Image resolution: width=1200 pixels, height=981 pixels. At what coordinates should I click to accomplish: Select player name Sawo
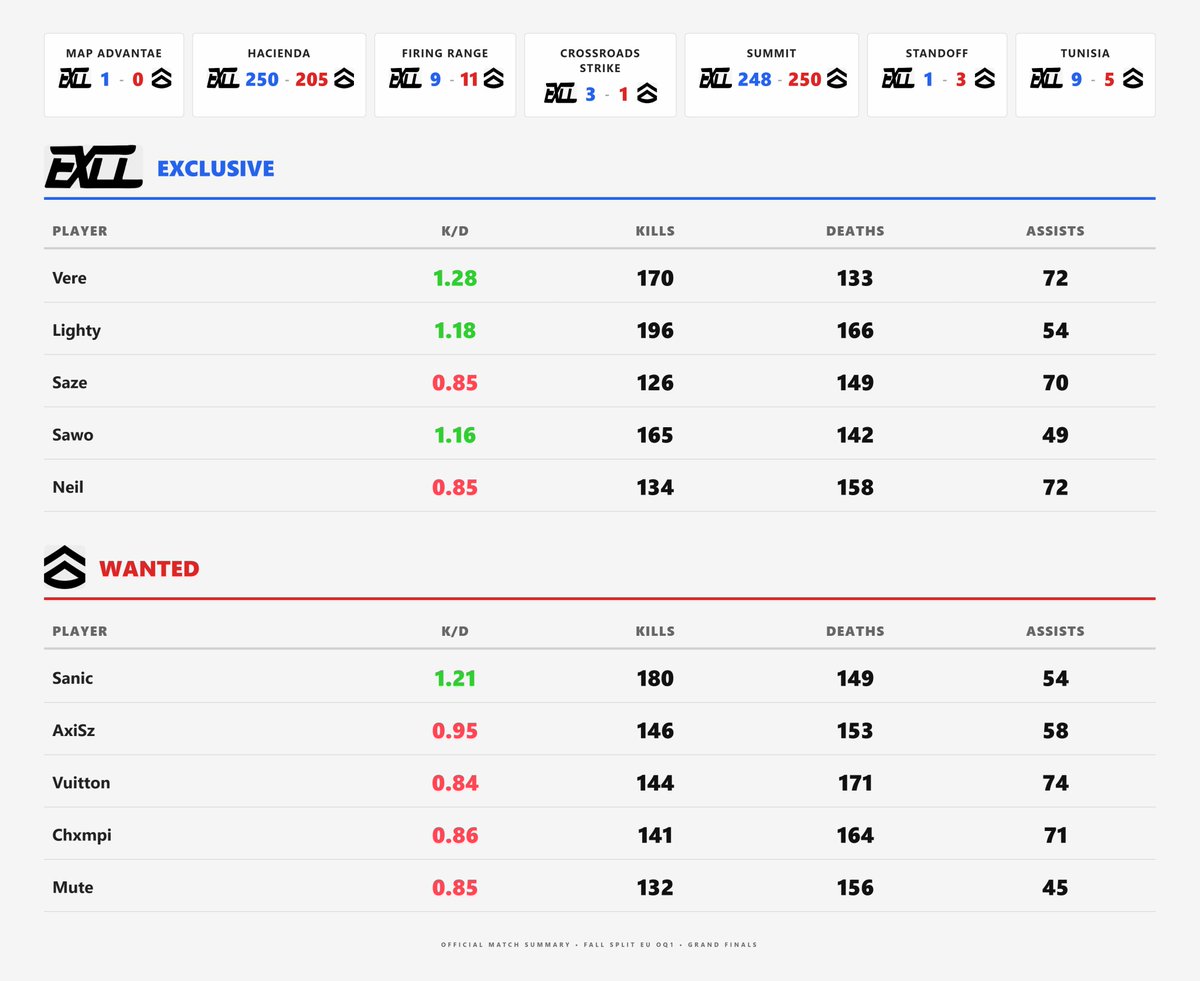point(72,435)
